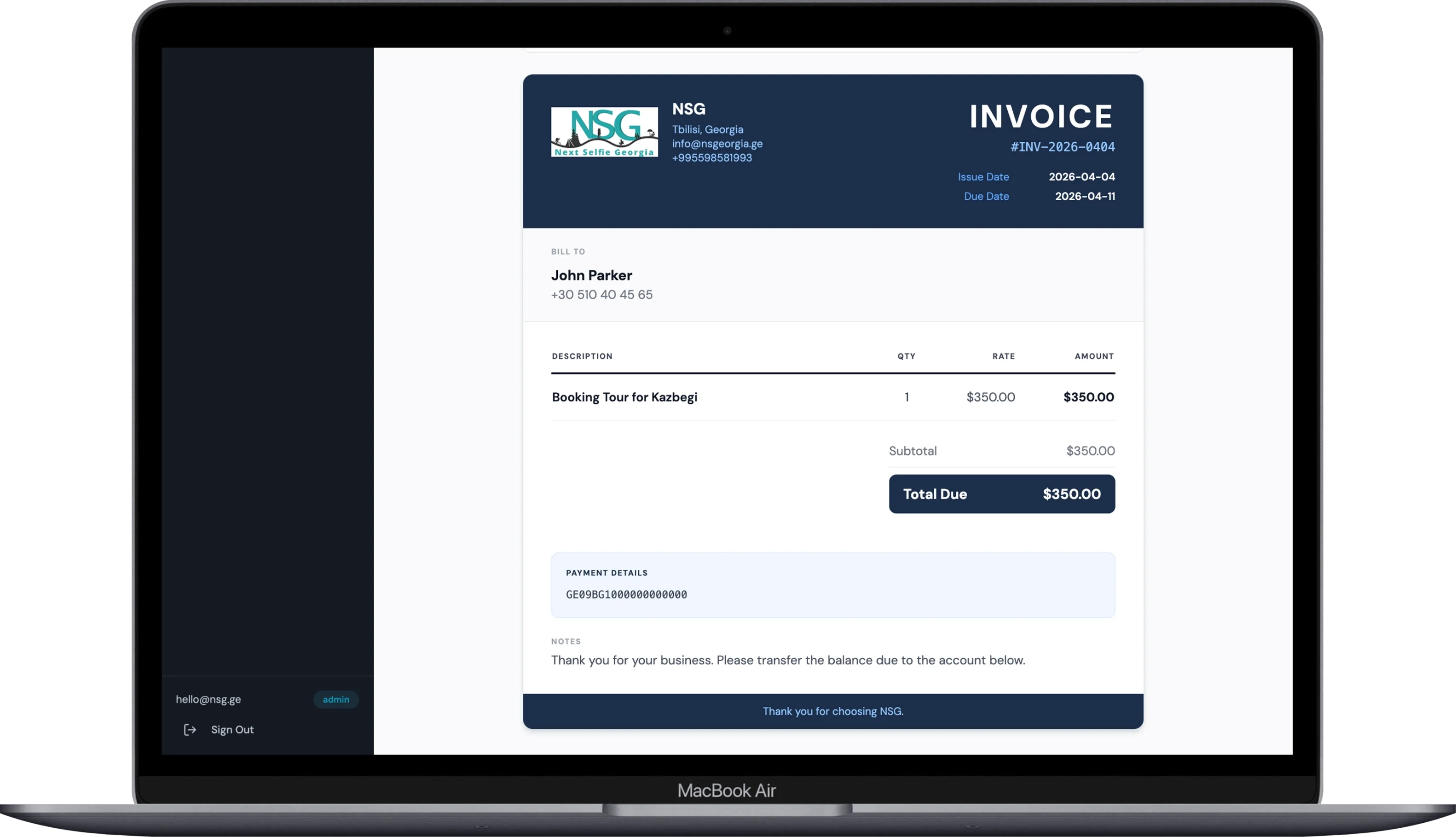Click customer phone +30 510 40 45 65

[x=601, y=295]
